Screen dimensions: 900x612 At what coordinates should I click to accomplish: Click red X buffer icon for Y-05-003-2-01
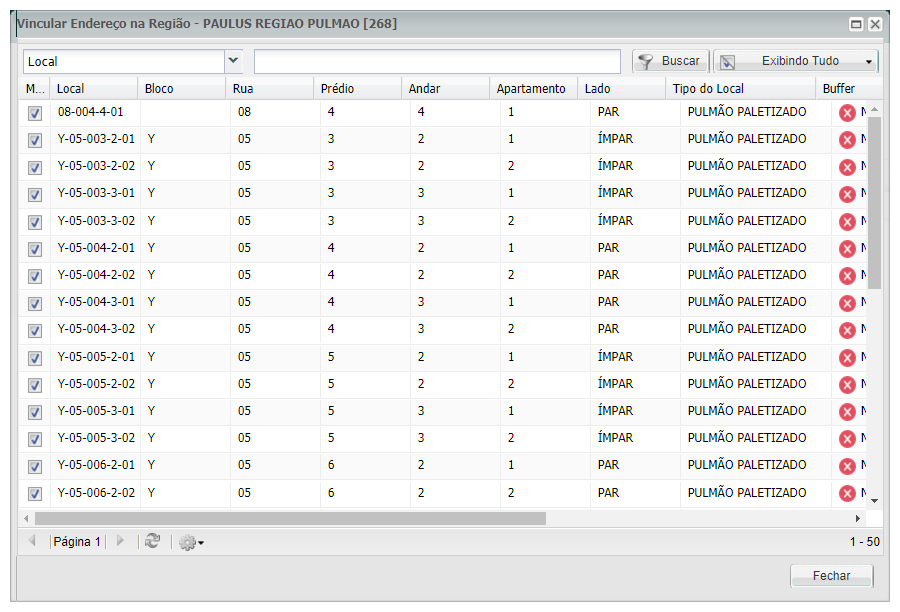[847, 140]
